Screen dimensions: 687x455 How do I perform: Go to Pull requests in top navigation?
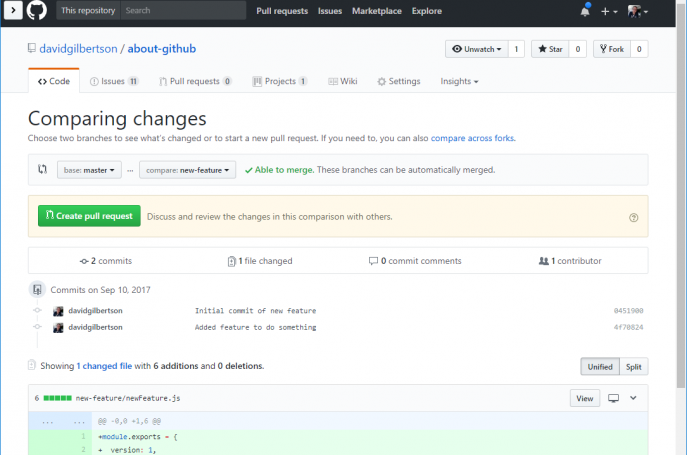(x=282, y=11)
